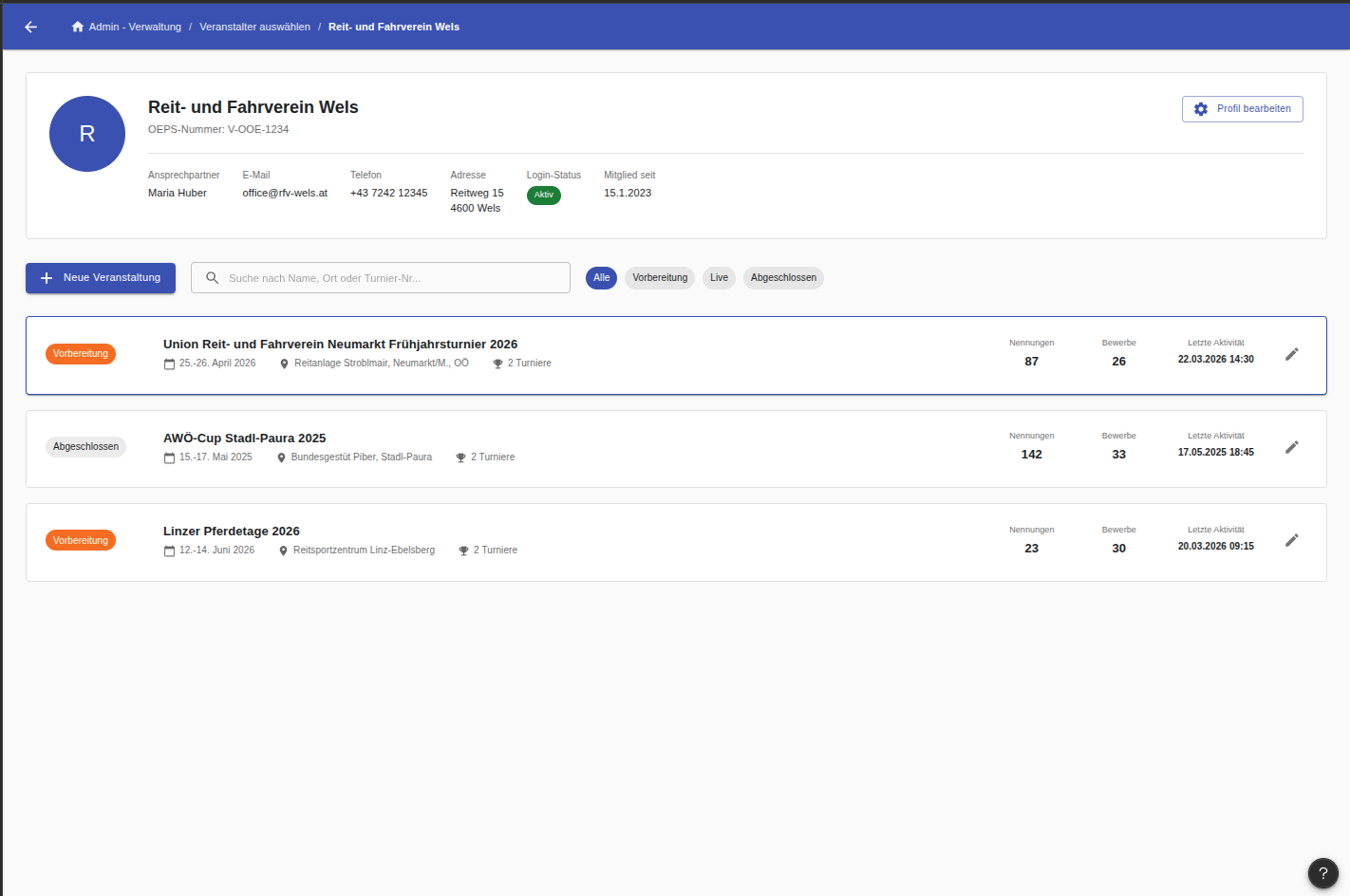This screenshot has width=1350, height=896.
Task: Select the Alle filter chip
Action: tap(601, 278)
